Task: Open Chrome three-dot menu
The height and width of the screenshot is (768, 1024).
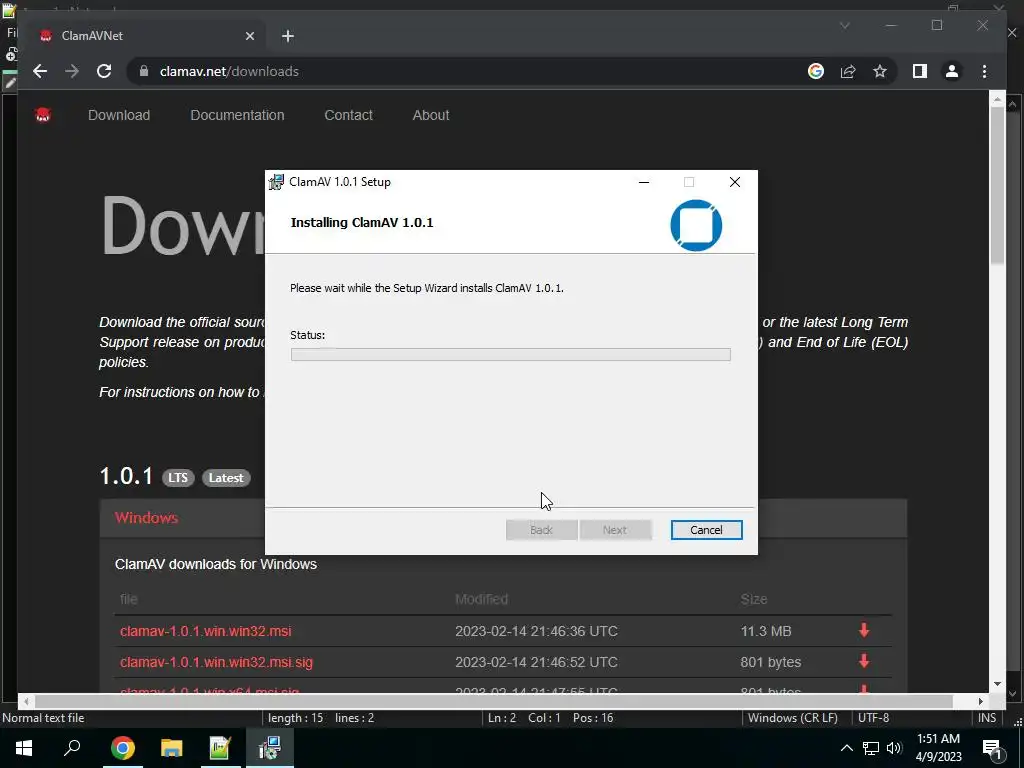Action: tap(984, 71)
